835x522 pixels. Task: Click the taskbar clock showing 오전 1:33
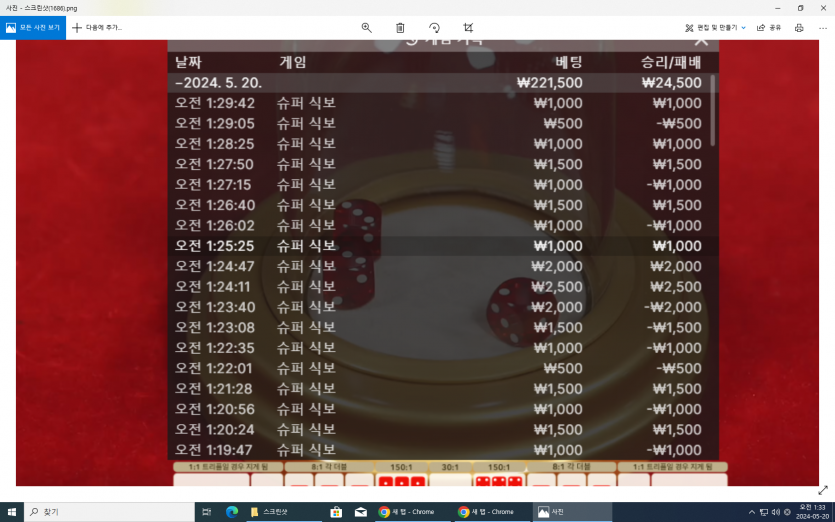click(813, 512)
